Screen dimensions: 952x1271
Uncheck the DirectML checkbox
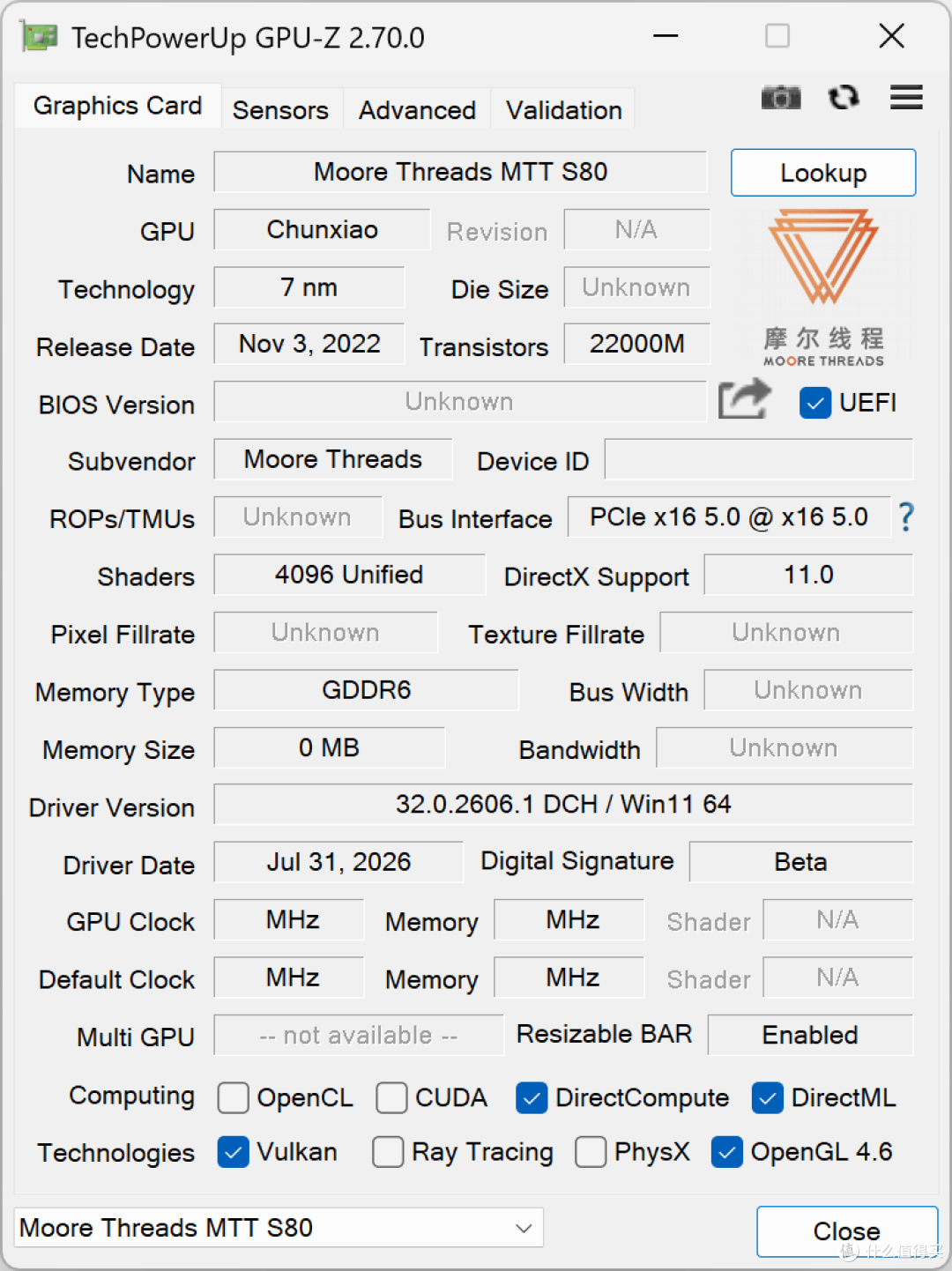(x=768, y=1097)
